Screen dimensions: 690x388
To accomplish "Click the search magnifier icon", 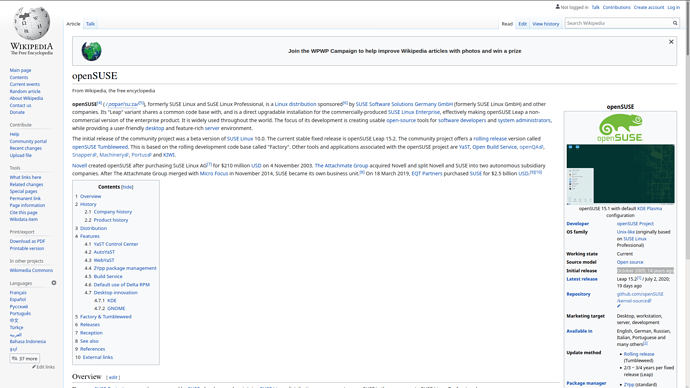I will (675, 23).
